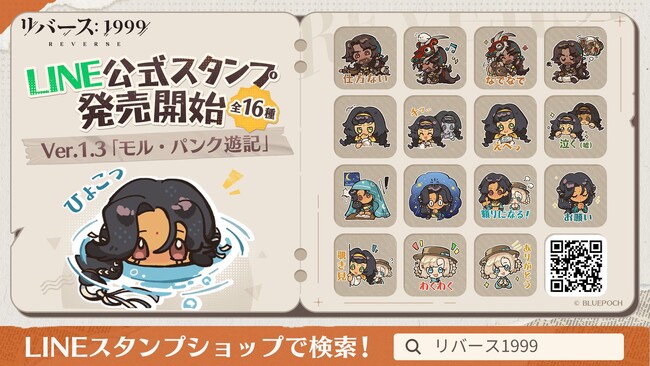Select the blue starry circle sticker
The height and width of the screenshot is (366, 650).
click(435, 196)
